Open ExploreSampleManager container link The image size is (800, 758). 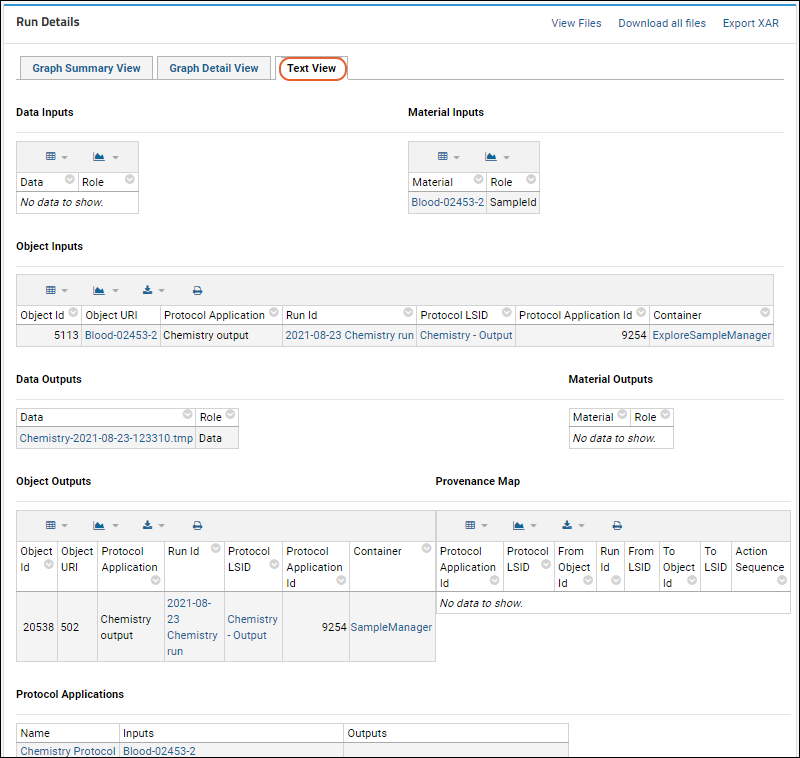pos(712,335)
